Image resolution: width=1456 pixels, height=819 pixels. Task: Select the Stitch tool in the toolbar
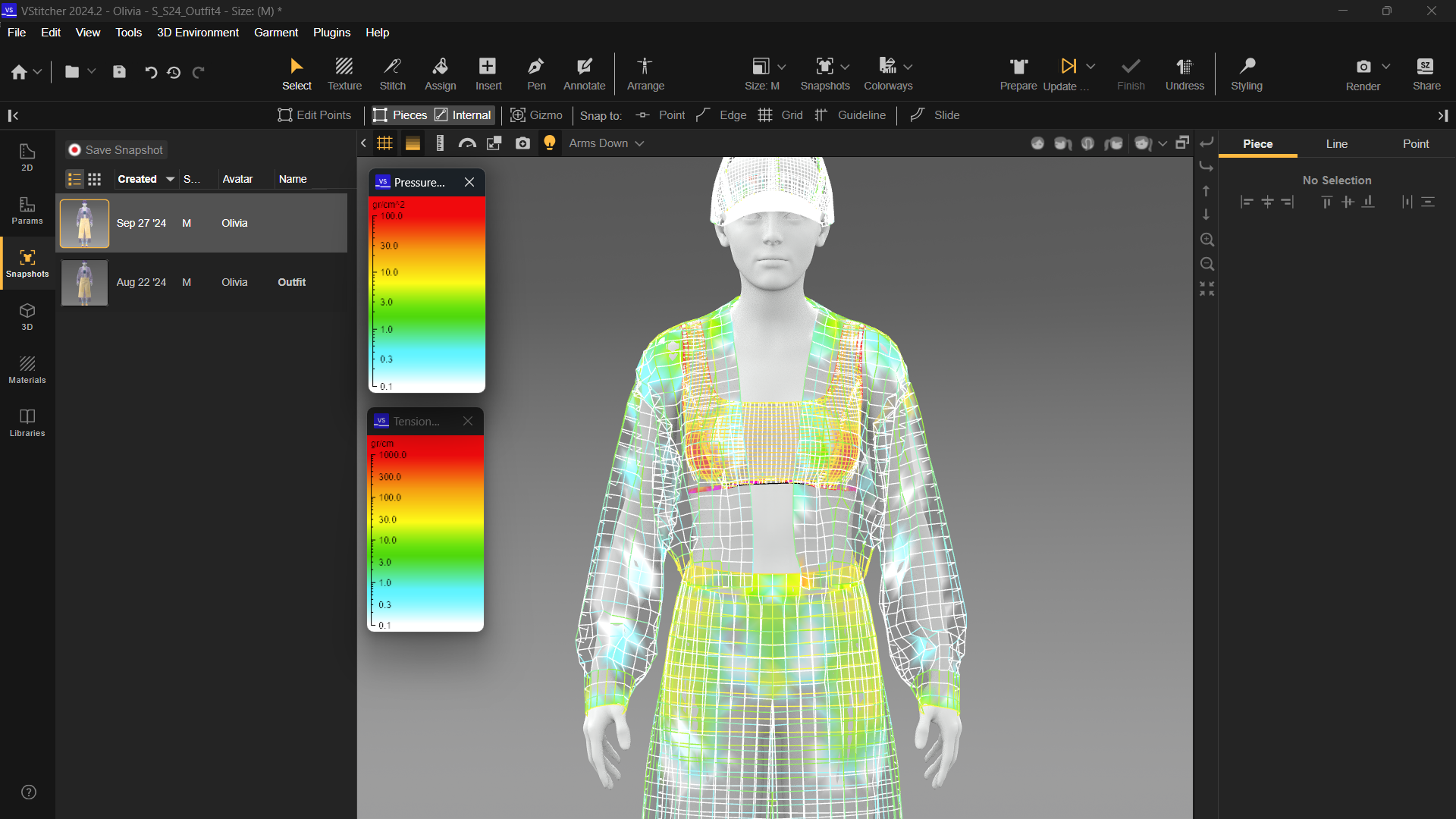coord(392,73)
